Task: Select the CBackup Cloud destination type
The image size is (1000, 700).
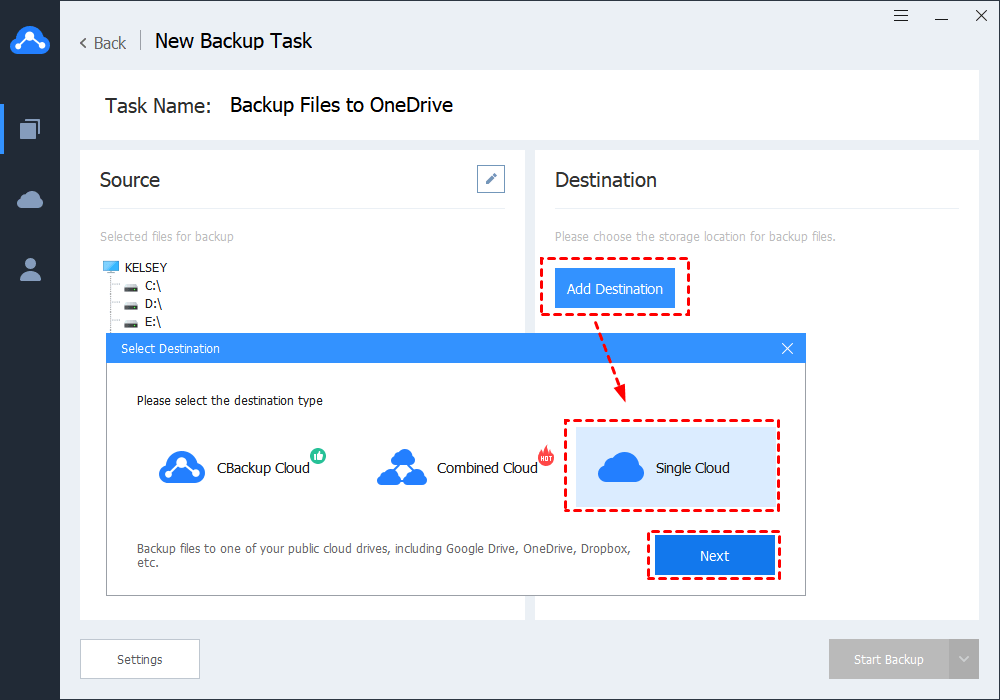Action: point(242,467)
